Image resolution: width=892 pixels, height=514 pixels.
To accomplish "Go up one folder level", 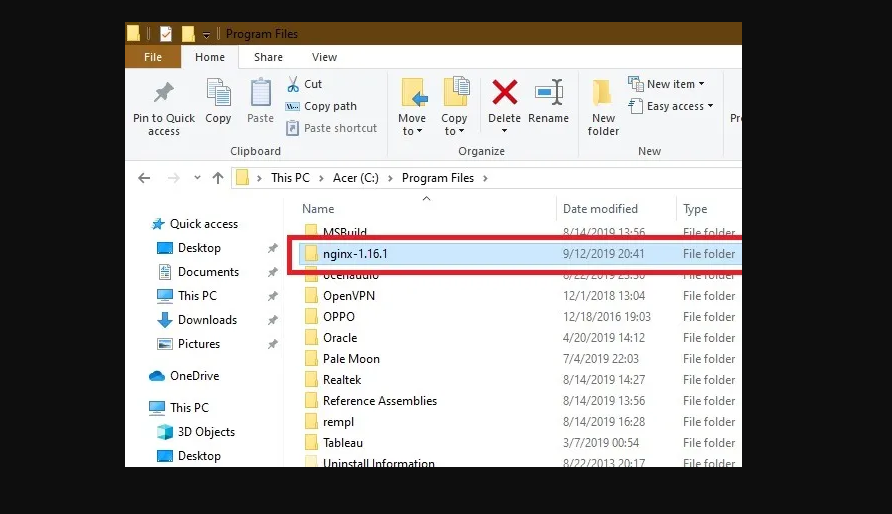I will coord(218,178).
